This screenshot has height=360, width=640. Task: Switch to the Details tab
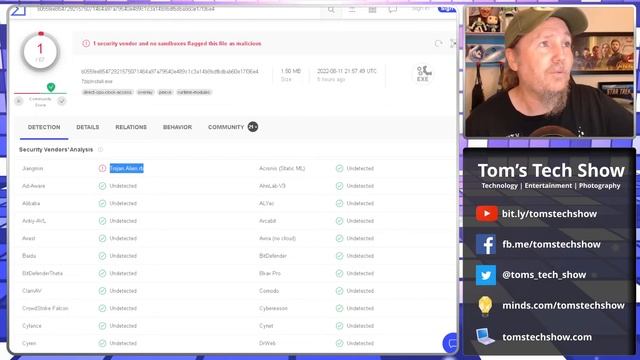pos(88,127)
